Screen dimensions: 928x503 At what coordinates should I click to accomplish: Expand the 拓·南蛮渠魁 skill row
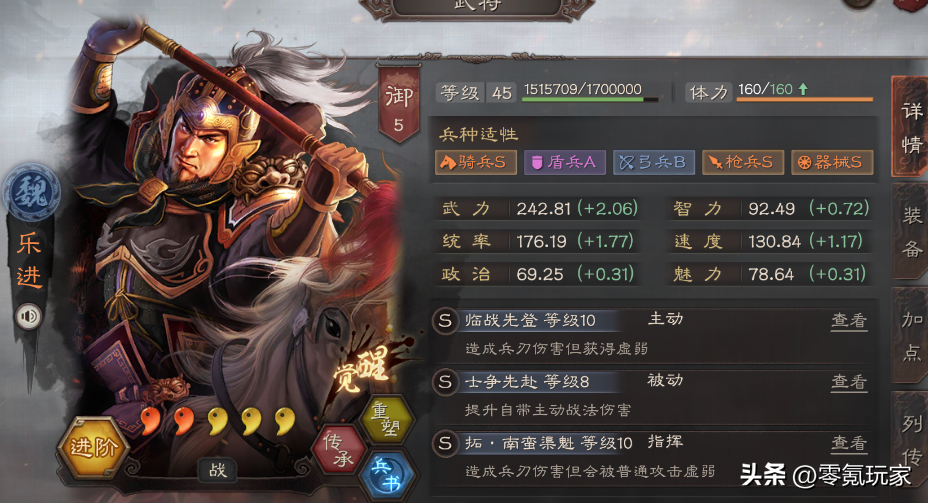652,457
